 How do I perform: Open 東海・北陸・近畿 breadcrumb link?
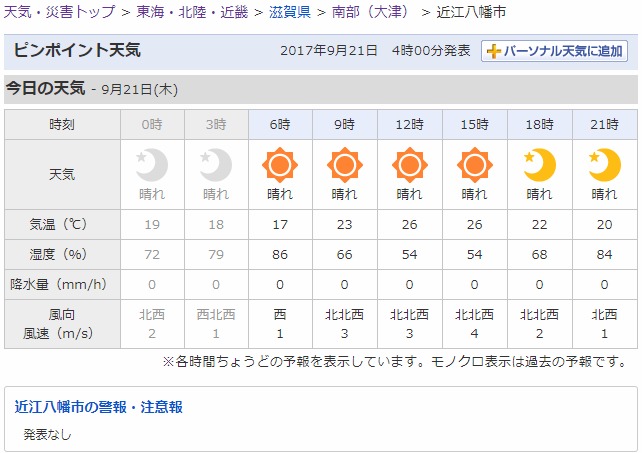coord(192,11)
